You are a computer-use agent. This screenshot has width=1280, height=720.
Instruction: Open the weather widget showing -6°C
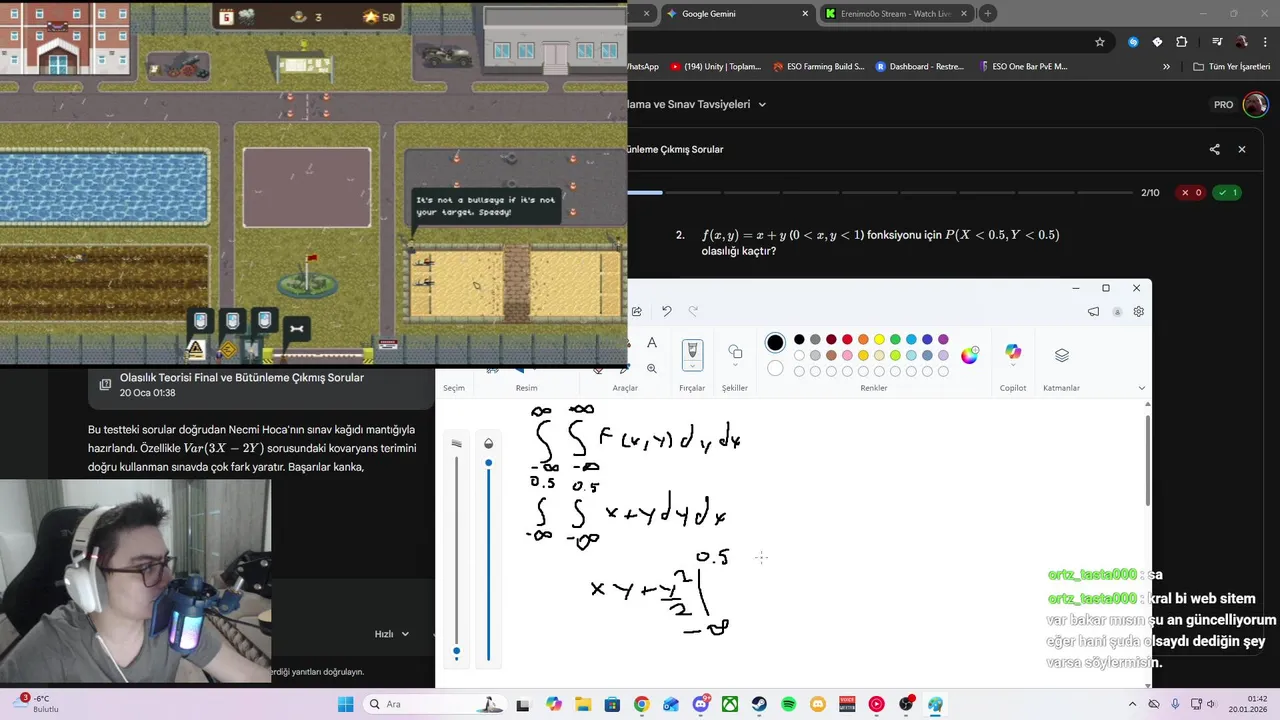coord(34,704)
